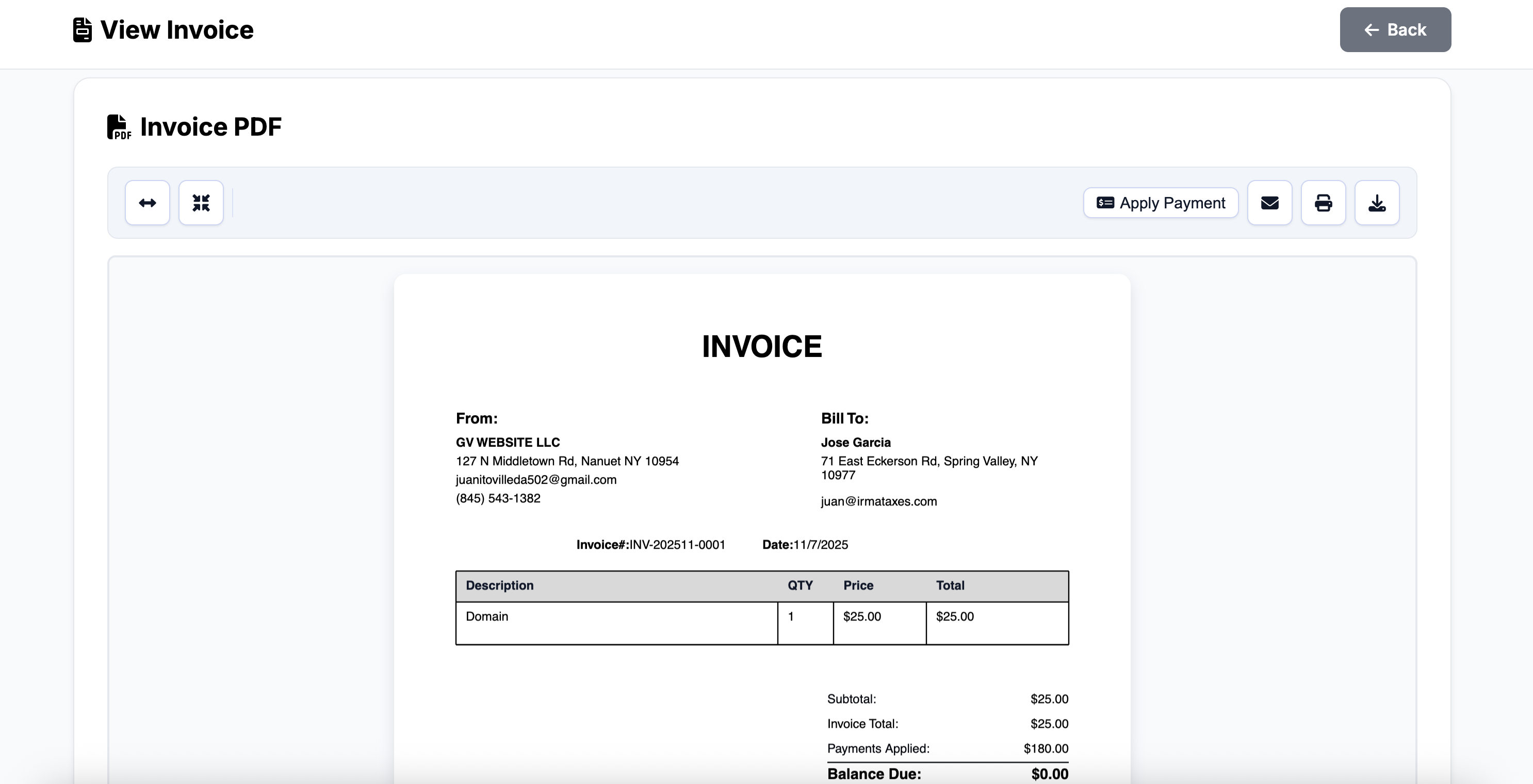The height and width of the screenshot is (784, 1533).
Task: Select the email juanitovilleda502@gmail.com
Action: click(x=535, y=480)
